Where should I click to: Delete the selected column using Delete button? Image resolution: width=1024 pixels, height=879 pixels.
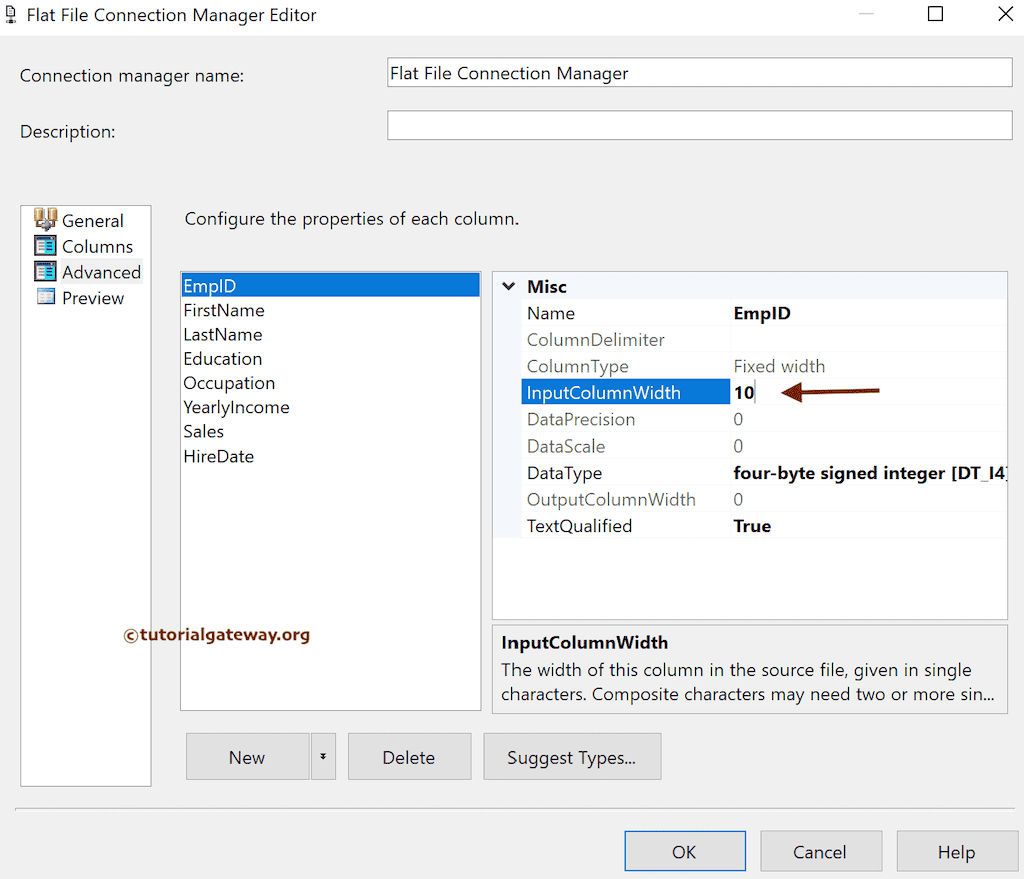tap(409, 757)
